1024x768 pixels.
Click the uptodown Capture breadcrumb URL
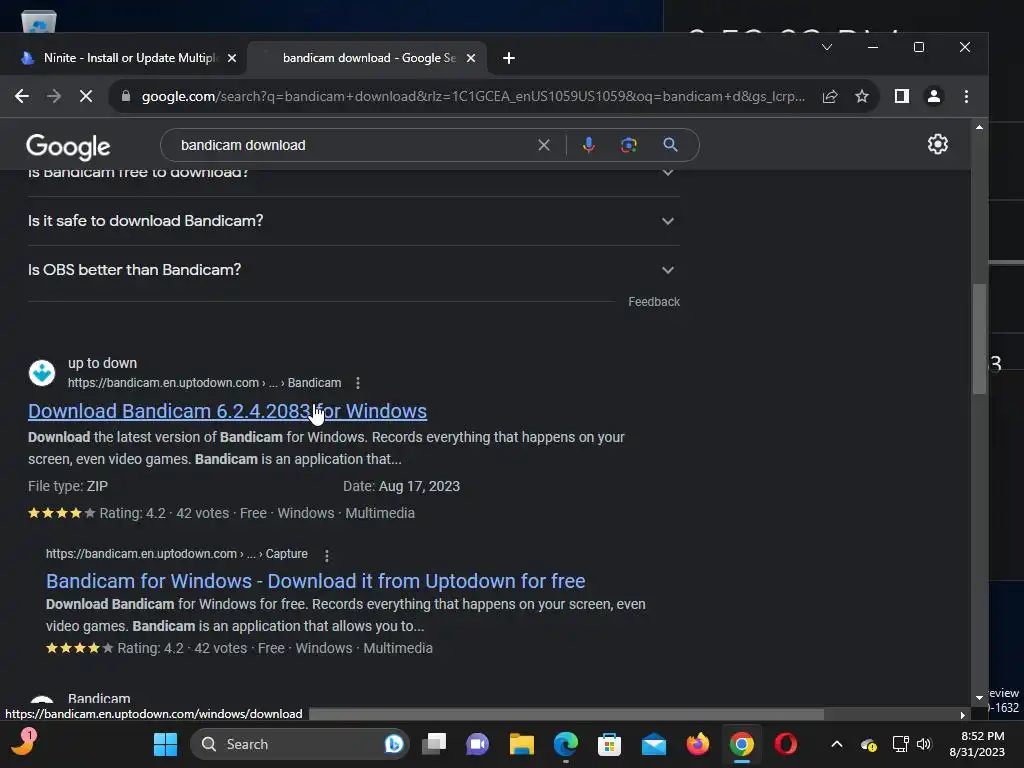(176, 554)
